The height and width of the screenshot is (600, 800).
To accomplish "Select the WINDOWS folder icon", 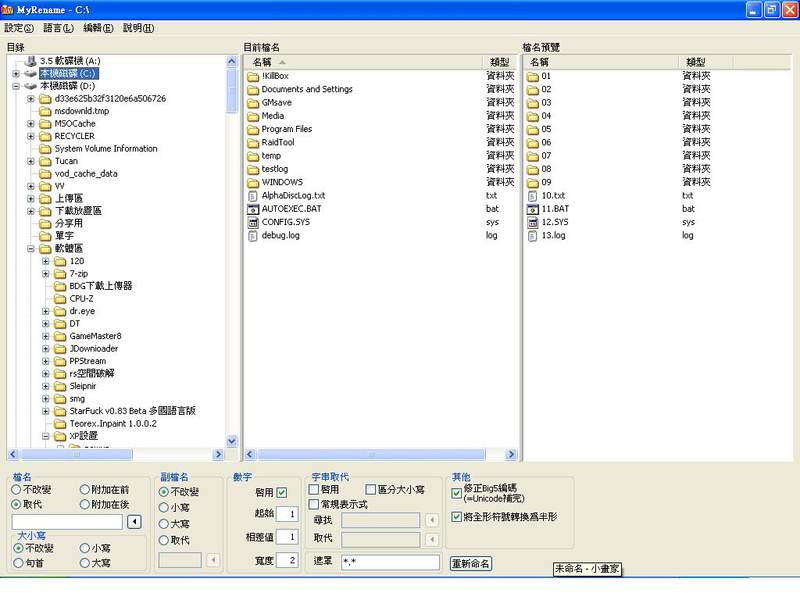I will point(252,183).
